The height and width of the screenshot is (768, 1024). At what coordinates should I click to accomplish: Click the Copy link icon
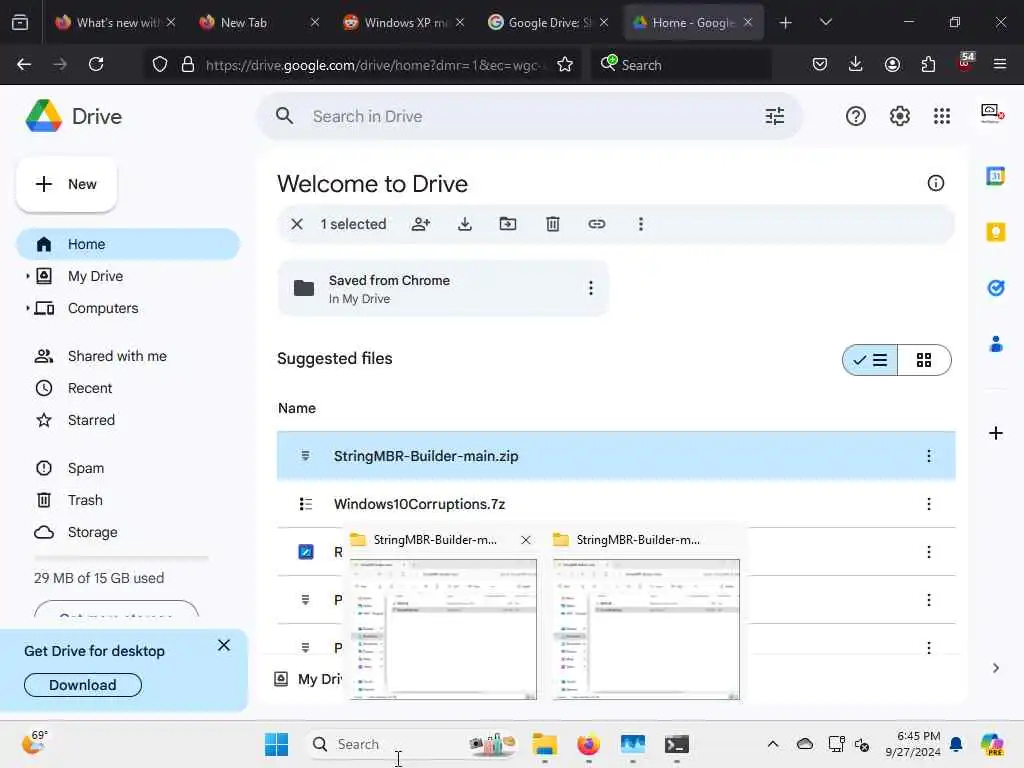[596, 224]
